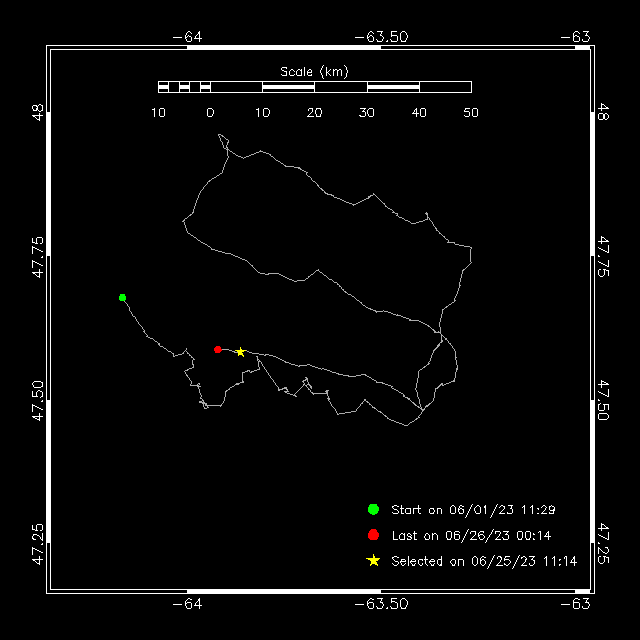Screen dimensions: 640x640
Task: Click the right 47.75 latitude label
Action: pyautogui.click(x=603, y=257)
